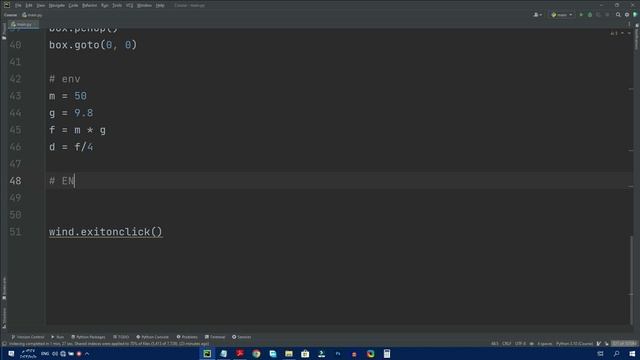This screenshot has height=360, width=640.
Task: Click the warnings inspection indicator in editor
Action: point(614,33)
